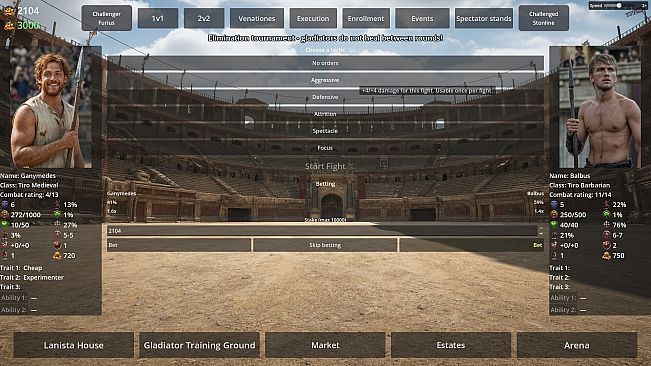Image resolution: width=651 pixels, height=366 pixels.
Task: Click Ganymedes' level icon beside value 6
Action: coord(5,205)
